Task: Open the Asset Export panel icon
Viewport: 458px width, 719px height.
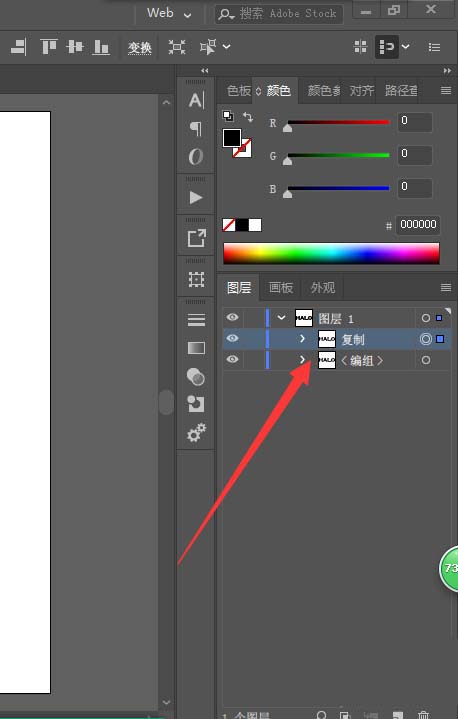Action: click(196, 238)
